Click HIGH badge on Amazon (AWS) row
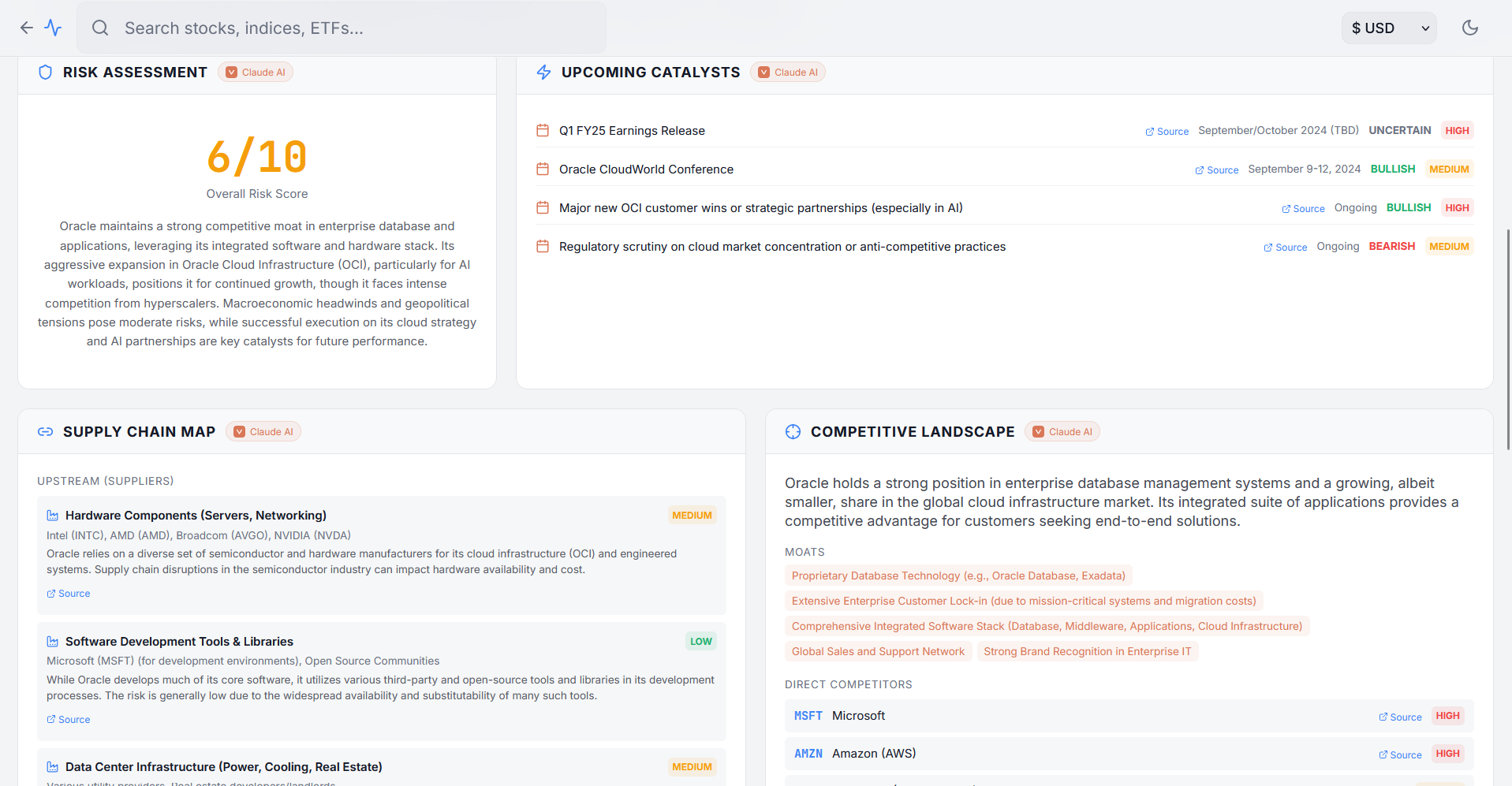The width and height of the screenshot is (1512, 786). pyautogui.click(x=1447, y=754)
